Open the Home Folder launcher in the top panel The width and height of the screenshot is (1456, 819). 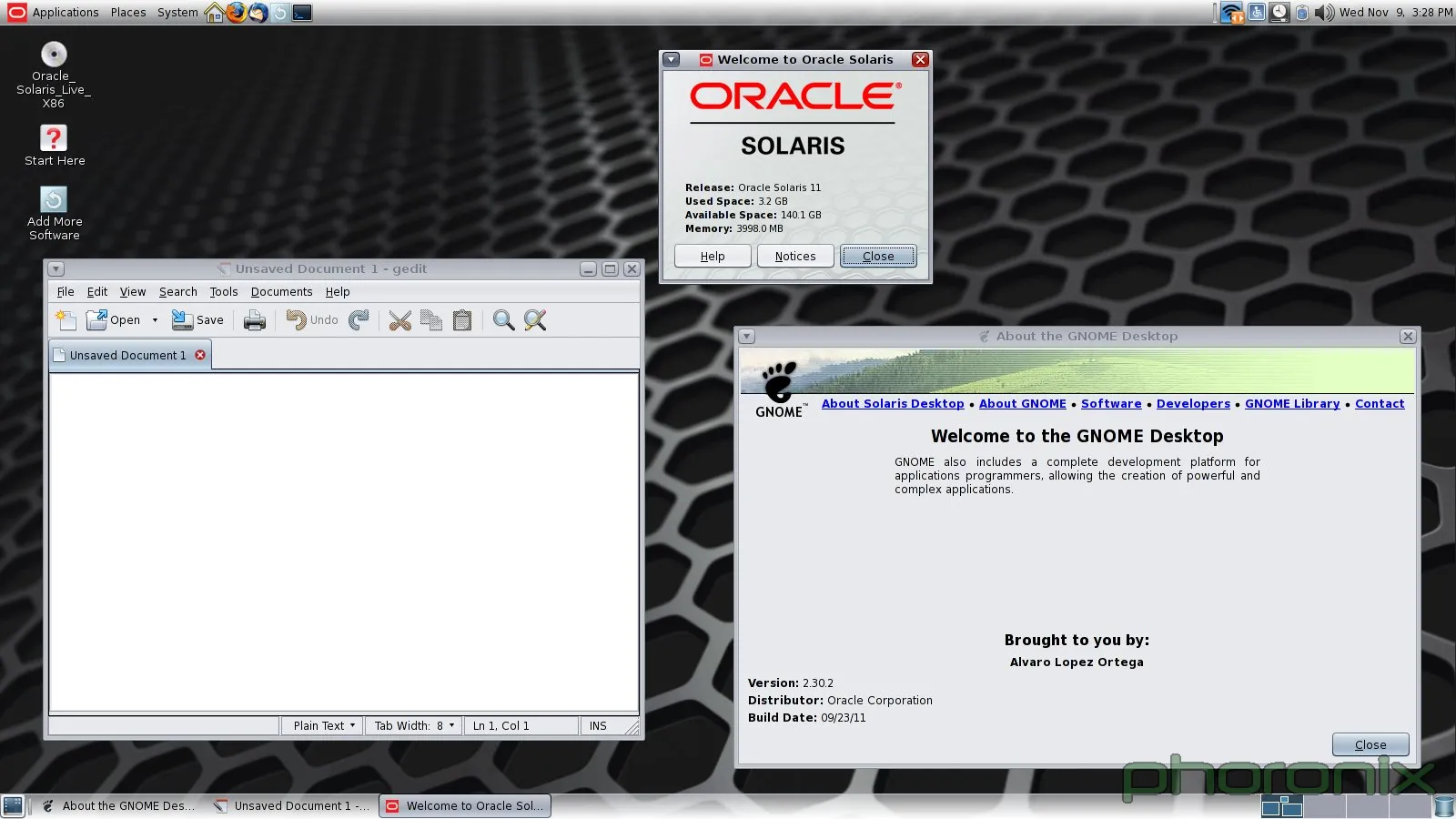[x=215, y=13]
